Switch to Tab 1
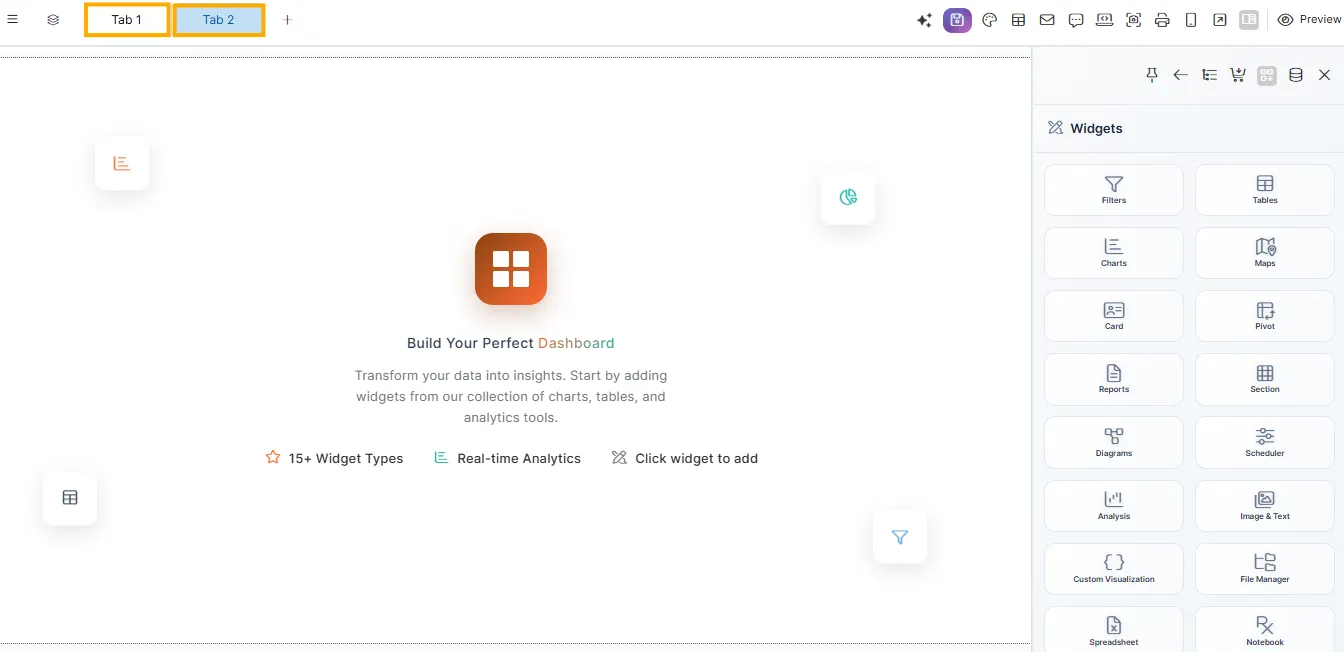Screen dimensions: 1344x652 pyautogui.click(x=127, y=20)
